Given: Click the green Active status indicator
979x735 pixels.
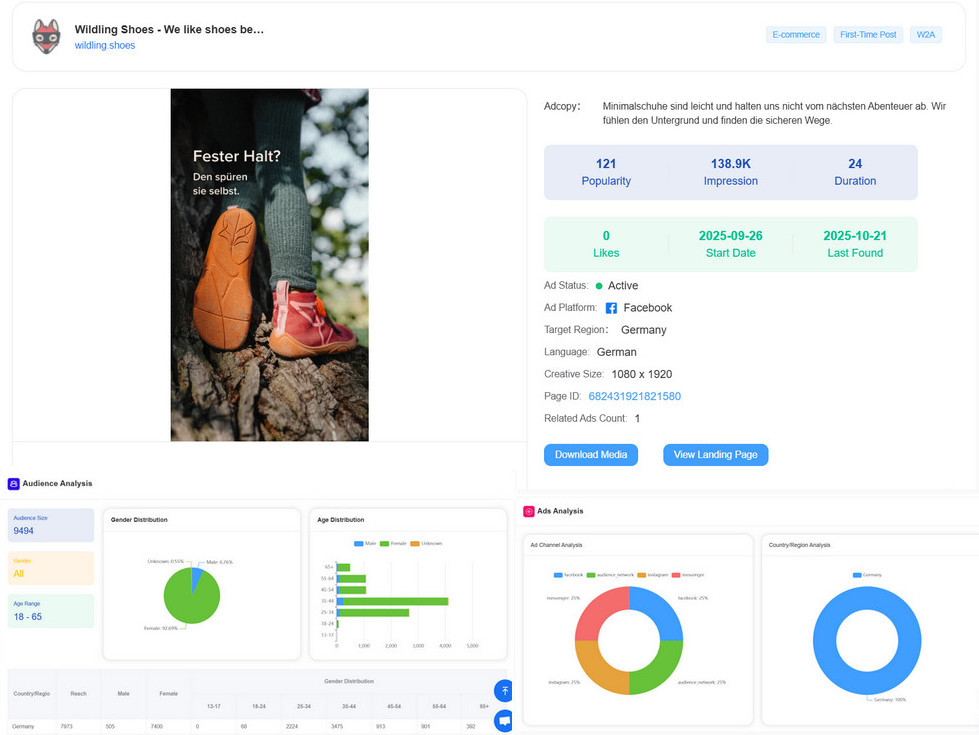Looking at the screenshot, I should (597, 285).
